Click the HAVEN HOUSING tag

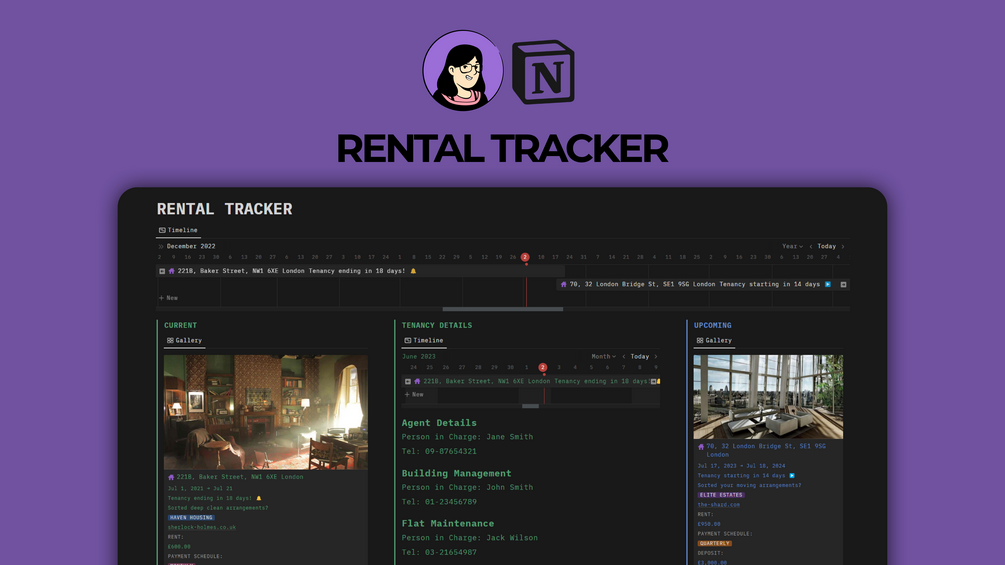pyautogui.click(x=191, y=518)
